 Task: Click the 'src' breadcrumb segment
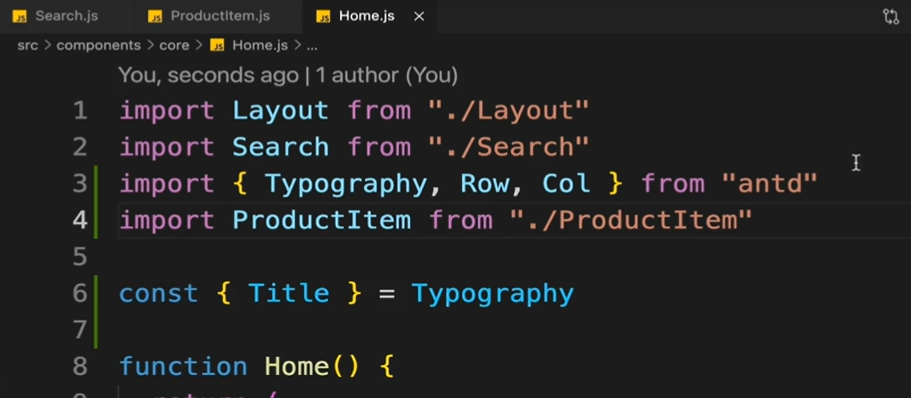pos(27,45)
